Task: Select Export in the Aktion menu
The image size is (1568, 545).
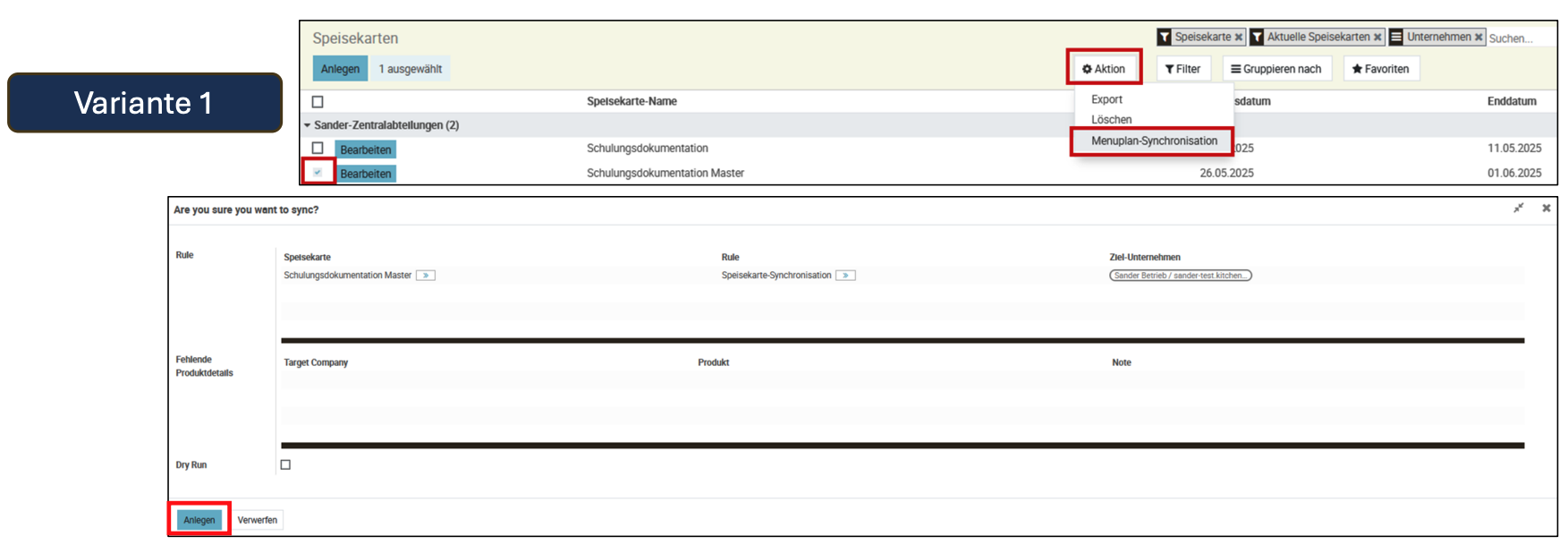Action: tap(1106, 99)
